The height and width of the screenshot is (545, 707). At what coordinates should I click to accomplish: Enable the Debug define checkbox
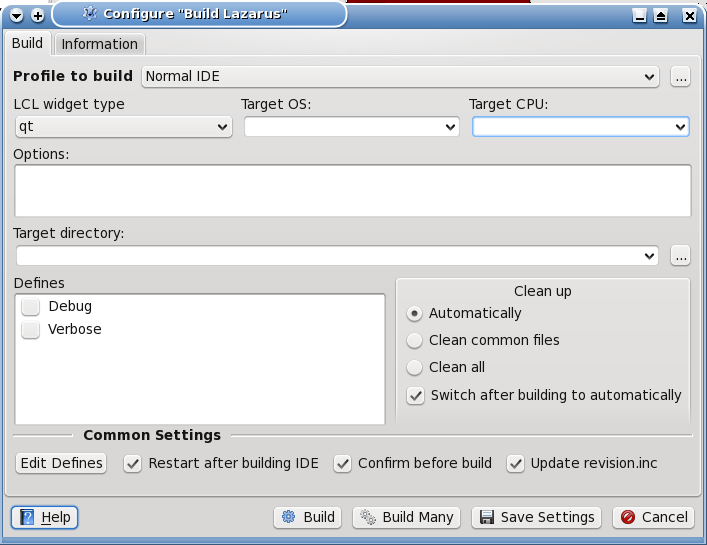coord(31,307)
